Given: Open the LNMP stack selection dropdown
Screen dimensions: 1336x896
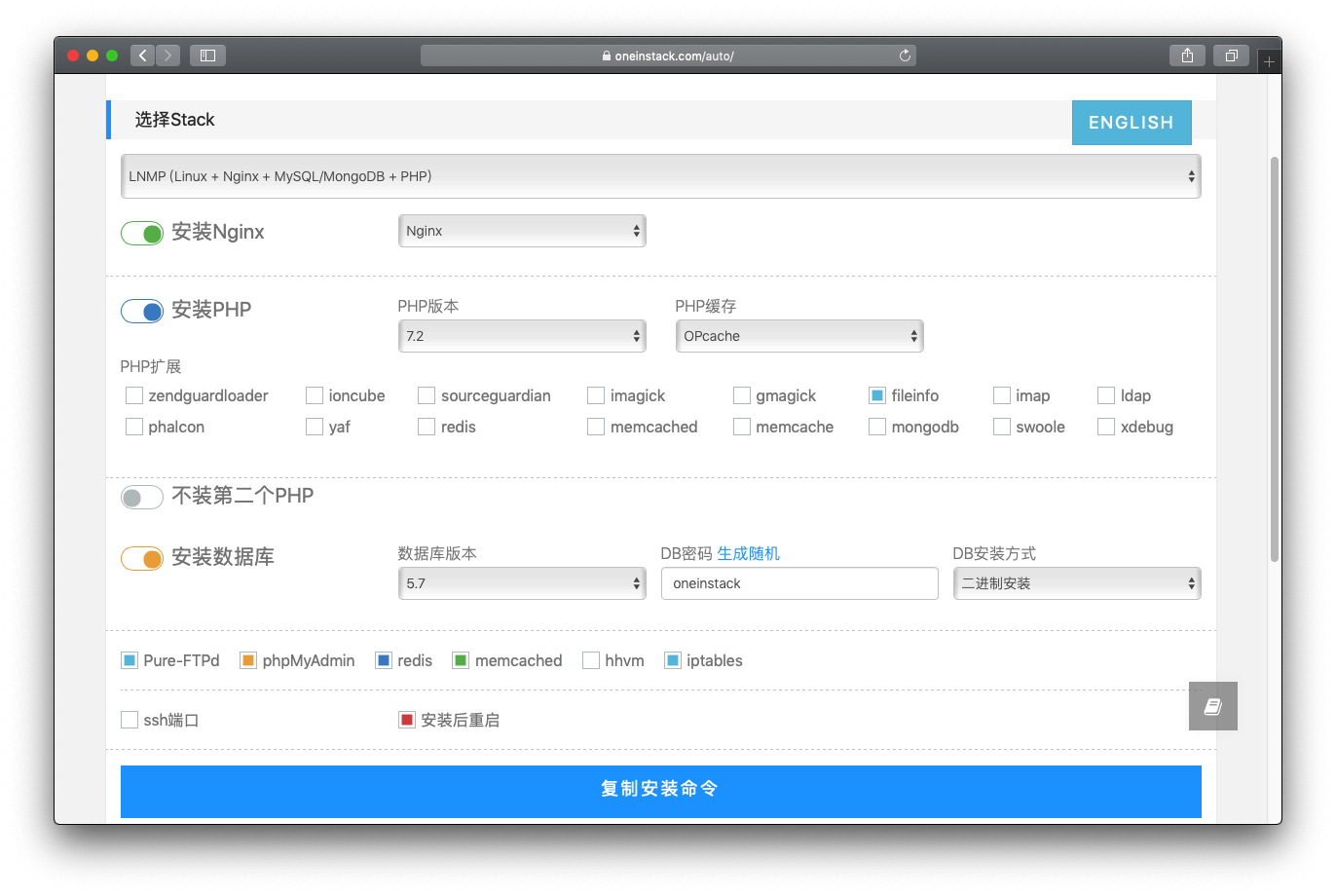Looking at the screenshot, I should click(662, 175).
